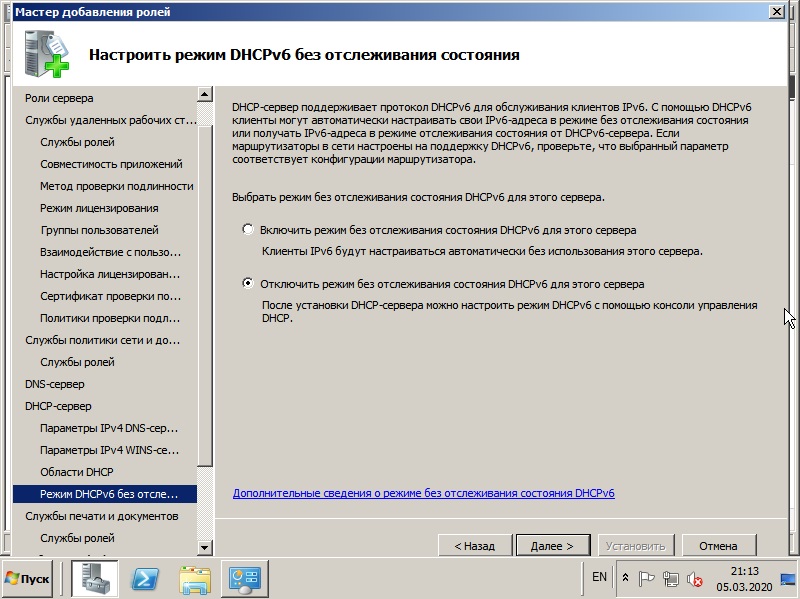Select Режим DHCPv6 без отсле... step

[105, 493]
